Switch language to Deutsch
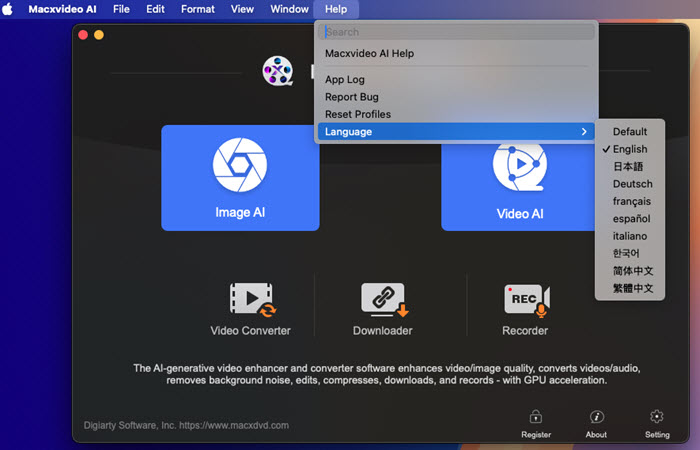The image size is (700, 450). 630,184
